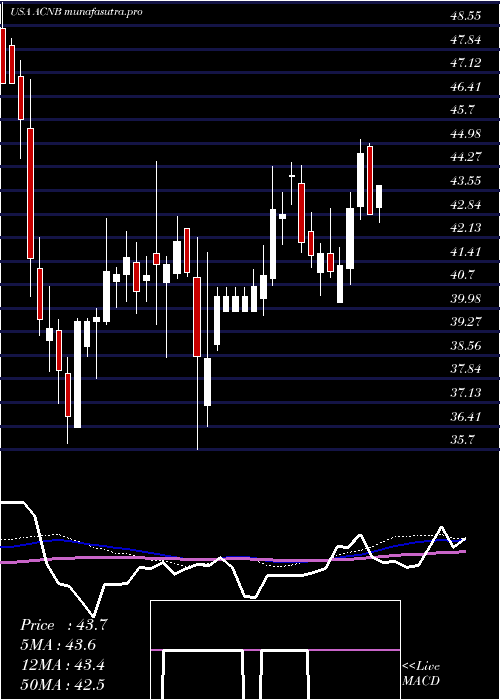This screenshot has width=500, height=700.
Task: Click the 42.13 price axis label
Action: 466,228
